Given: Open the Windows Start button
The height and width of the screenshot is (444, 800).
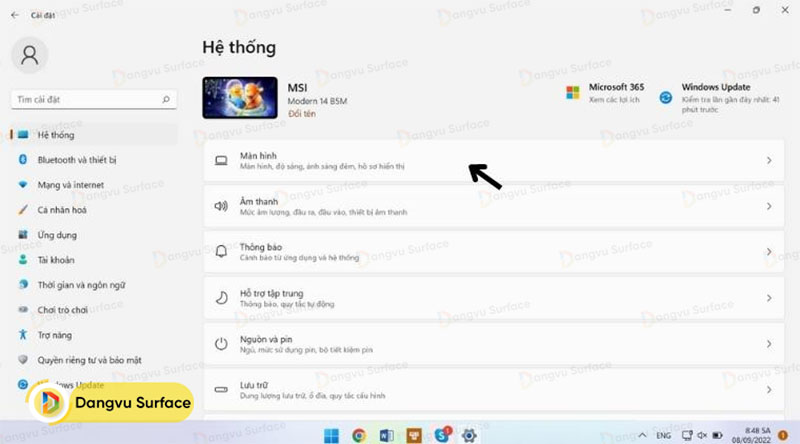Looking at the screenshot, I should (331, 435).
